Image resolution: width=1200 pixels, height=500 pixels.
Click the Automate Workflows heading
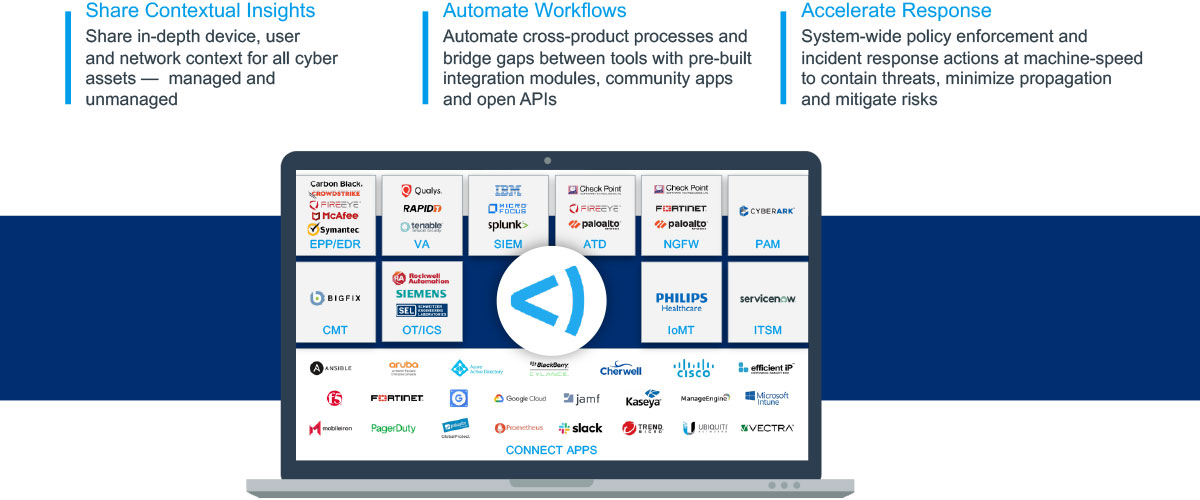[534, 11]
